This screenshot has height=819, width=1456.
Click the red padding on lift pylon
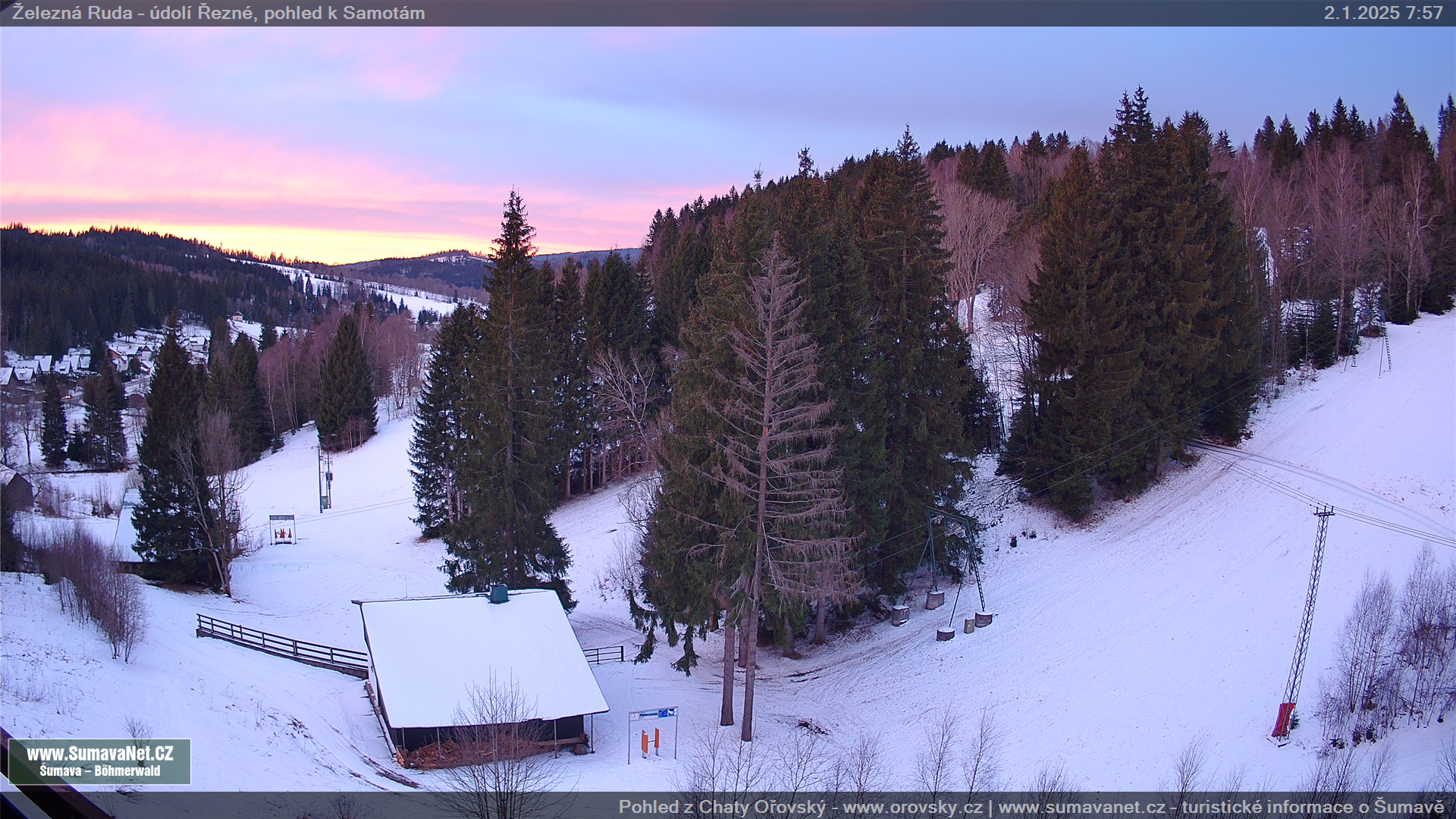tap(1283, 720)
